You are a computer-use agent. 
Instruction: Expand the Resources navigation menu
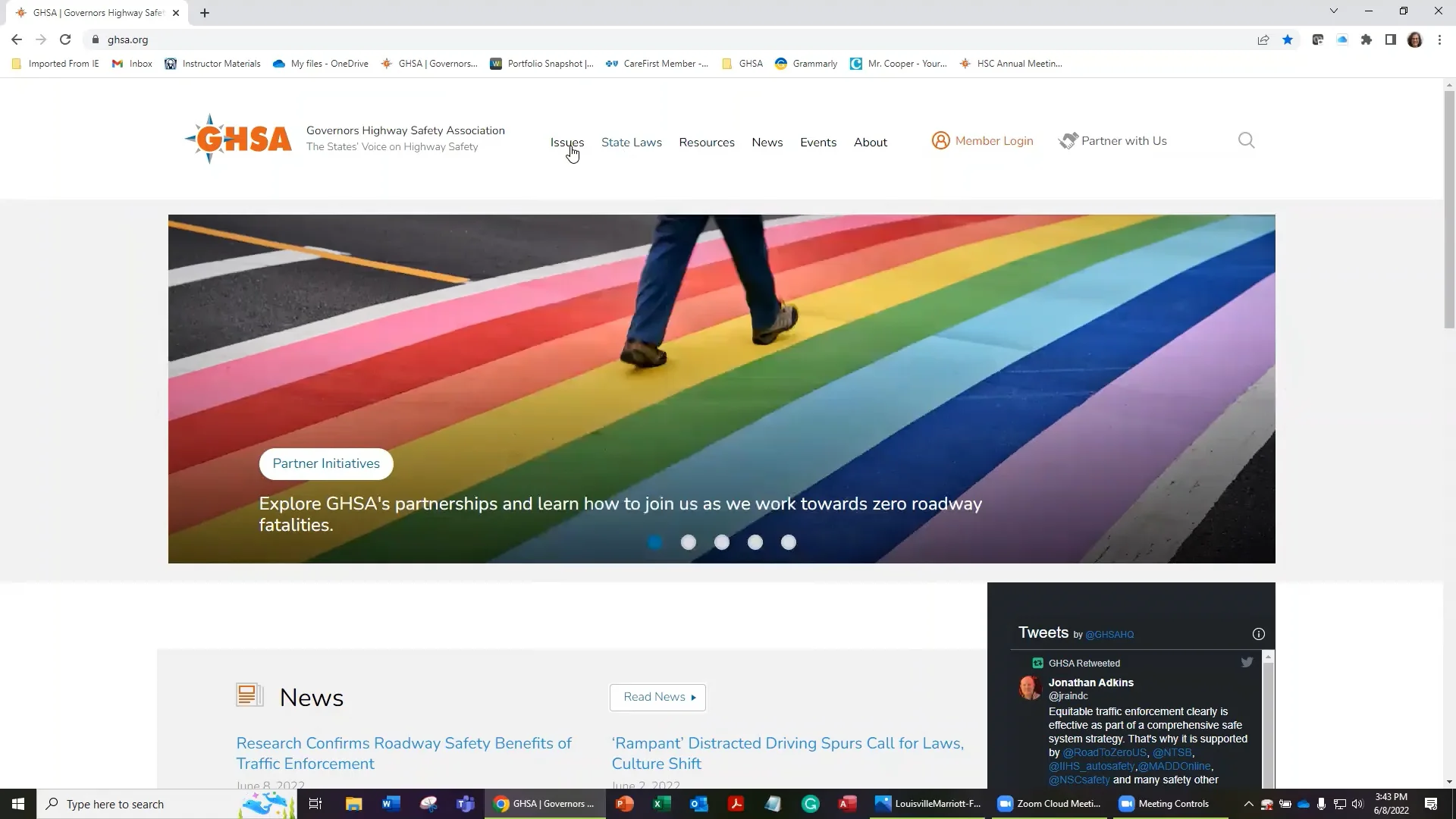tap(706, 143)
